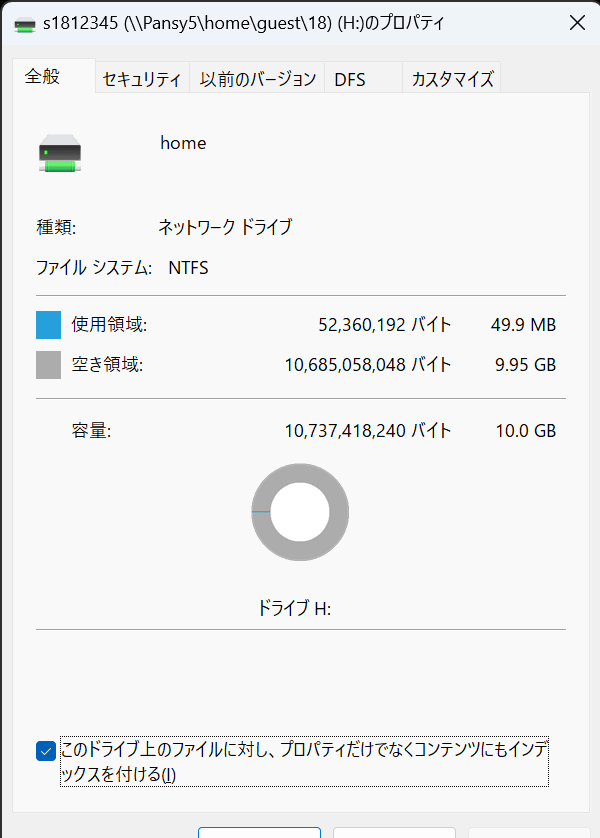This screenshot has height=838, width=600.
Task: Click the blue used space color swatch
Action: point(49,325)
